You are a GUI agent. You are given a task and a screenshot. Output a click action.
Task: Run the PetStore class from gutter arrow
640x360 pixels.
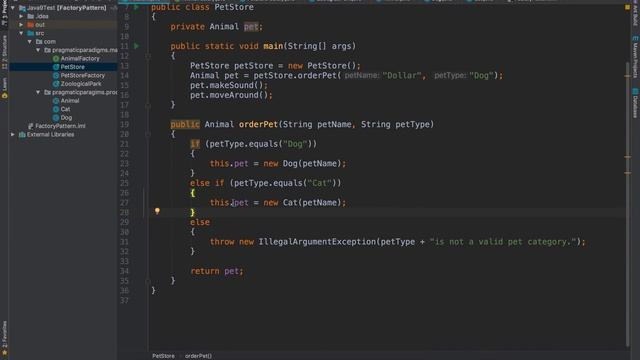click(136, 7)
